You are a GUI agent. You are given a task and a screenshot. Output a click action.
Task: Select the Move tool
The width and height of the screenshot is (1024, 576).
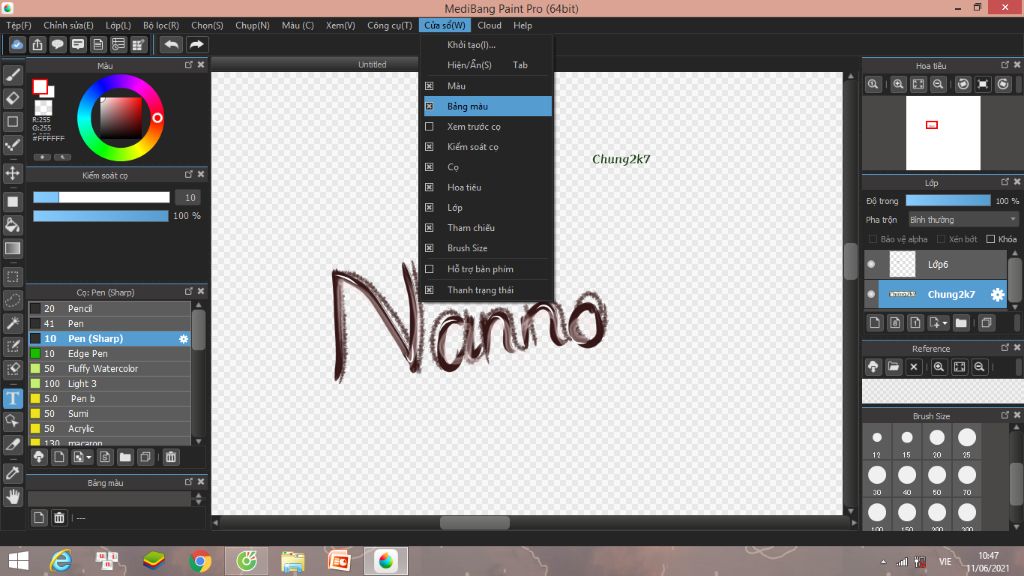pos(12,173)
